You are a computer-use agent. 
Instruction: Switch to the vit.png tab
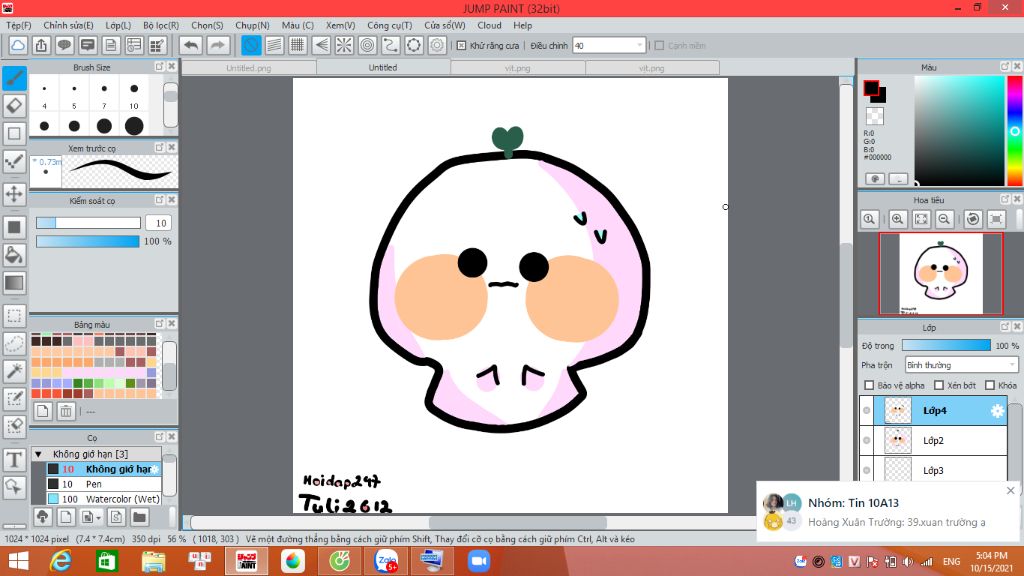point(517,68)
